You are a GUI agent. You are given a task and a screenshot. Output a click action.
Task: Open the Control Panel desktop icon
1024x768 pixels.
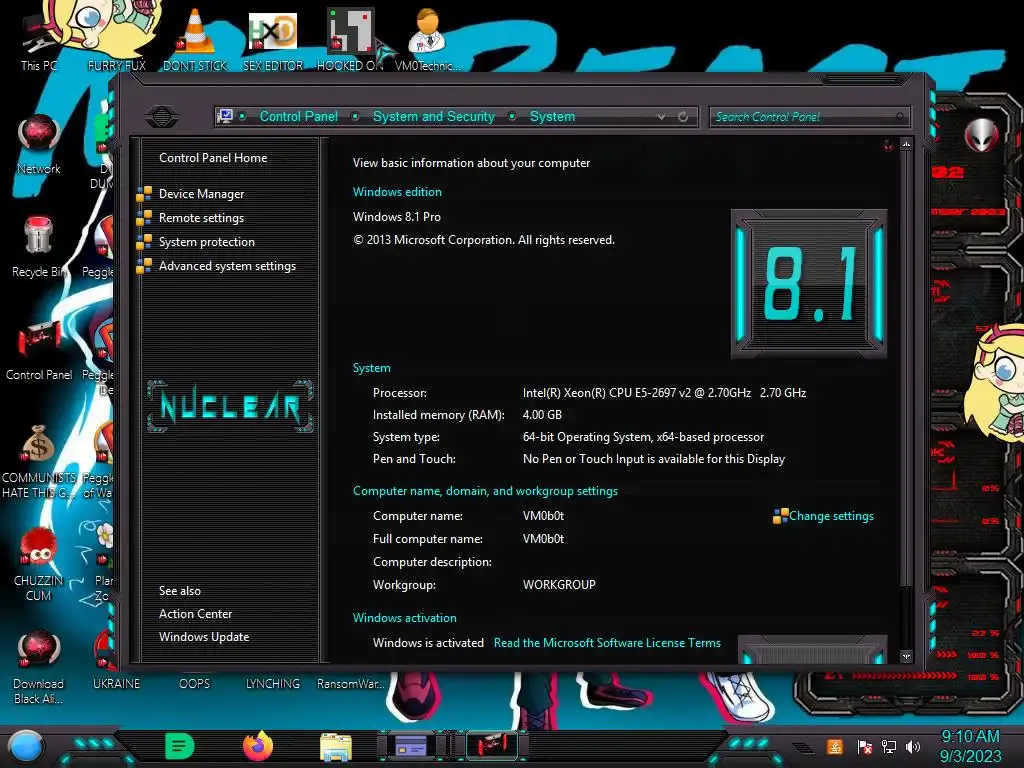click(x=39, y=350)
